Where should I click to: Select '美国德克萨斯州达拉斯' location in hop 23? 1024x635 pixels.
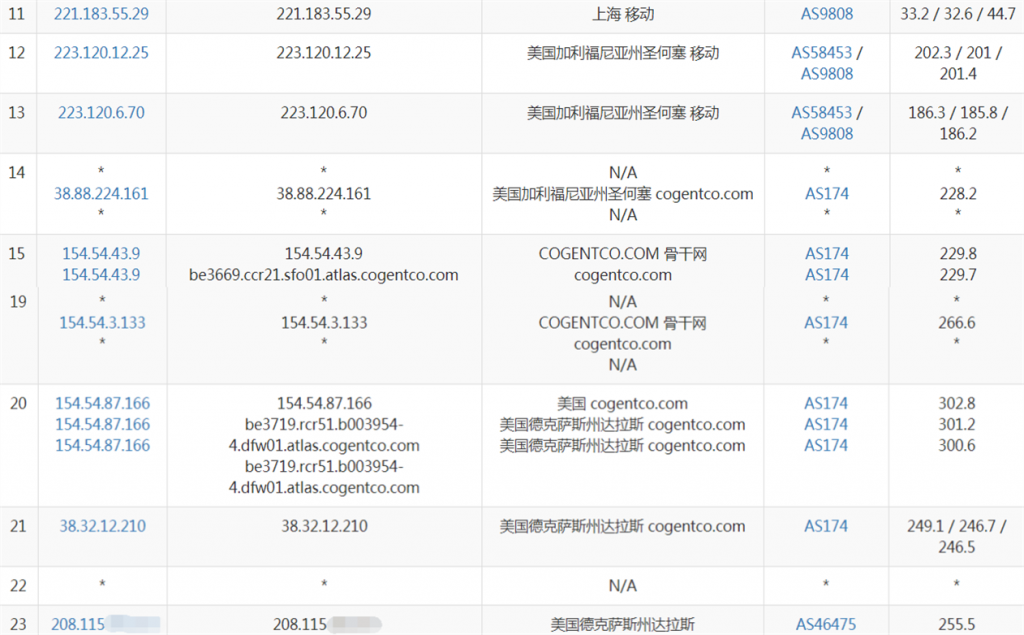pyautogui.click(x=622, y=625)
